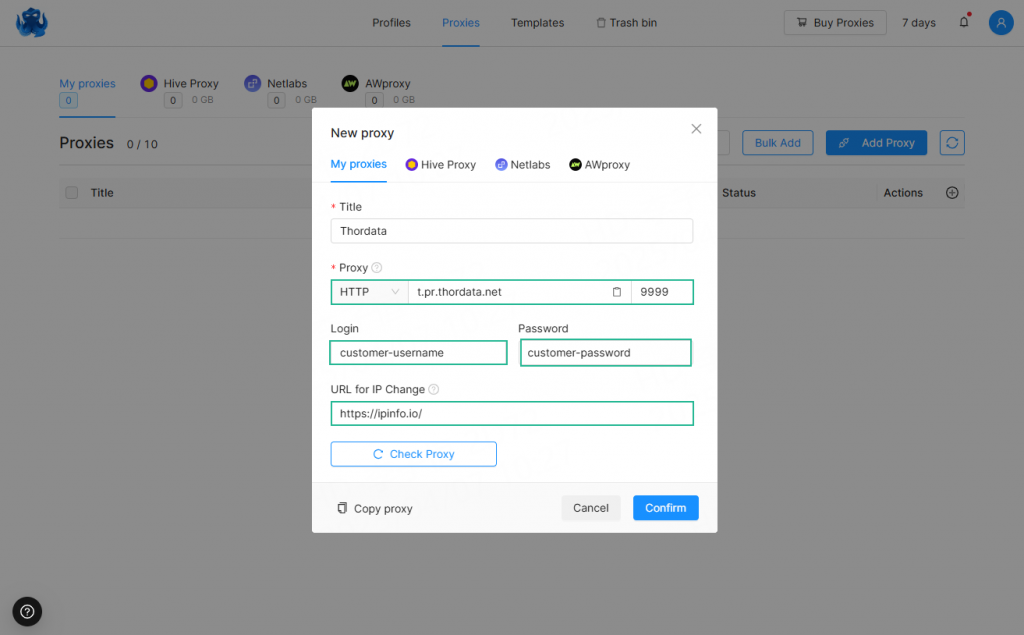
Task: Click the paste clipboard icon in host field
Action: tap(616, 292)
